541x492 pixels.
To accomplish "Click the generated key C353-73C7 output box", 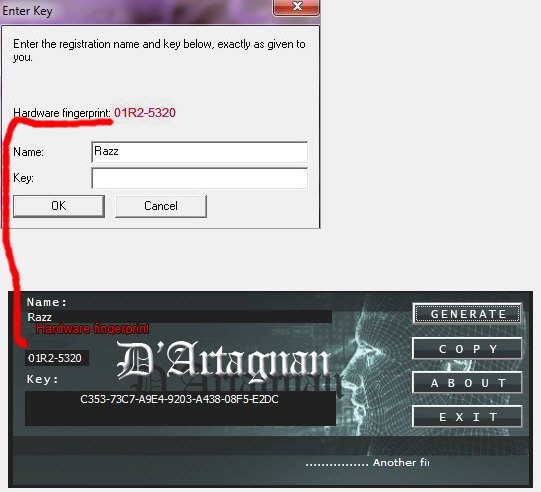I will point(180,408).
